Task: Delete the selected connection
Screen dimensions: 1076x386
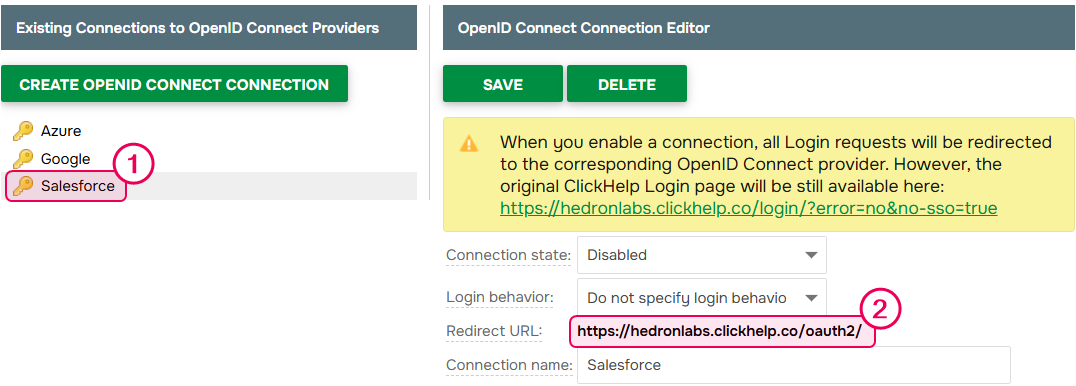Action: coord(627,84)
